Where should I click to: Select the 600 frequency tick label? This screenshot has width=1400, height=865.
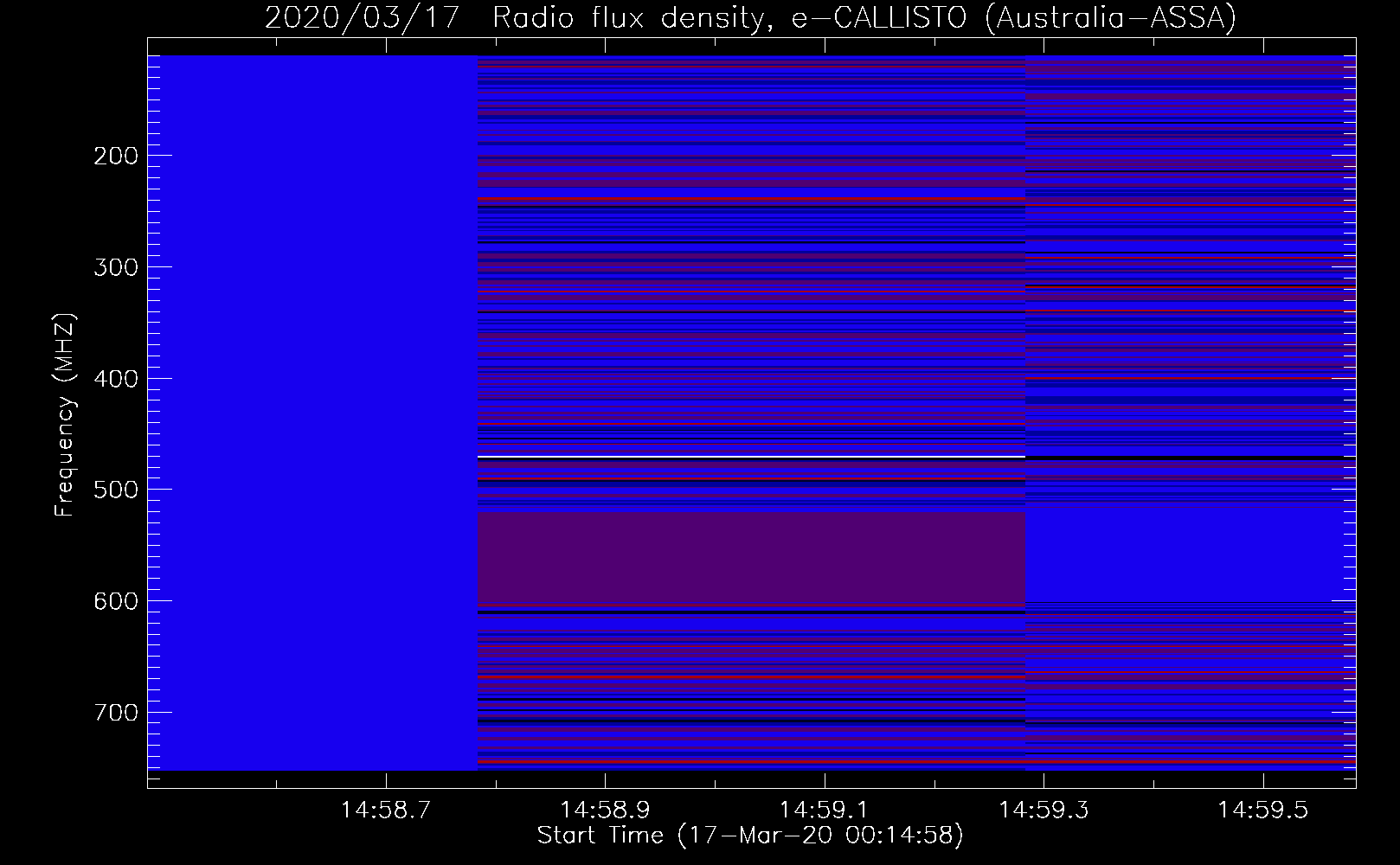(115, 601)
